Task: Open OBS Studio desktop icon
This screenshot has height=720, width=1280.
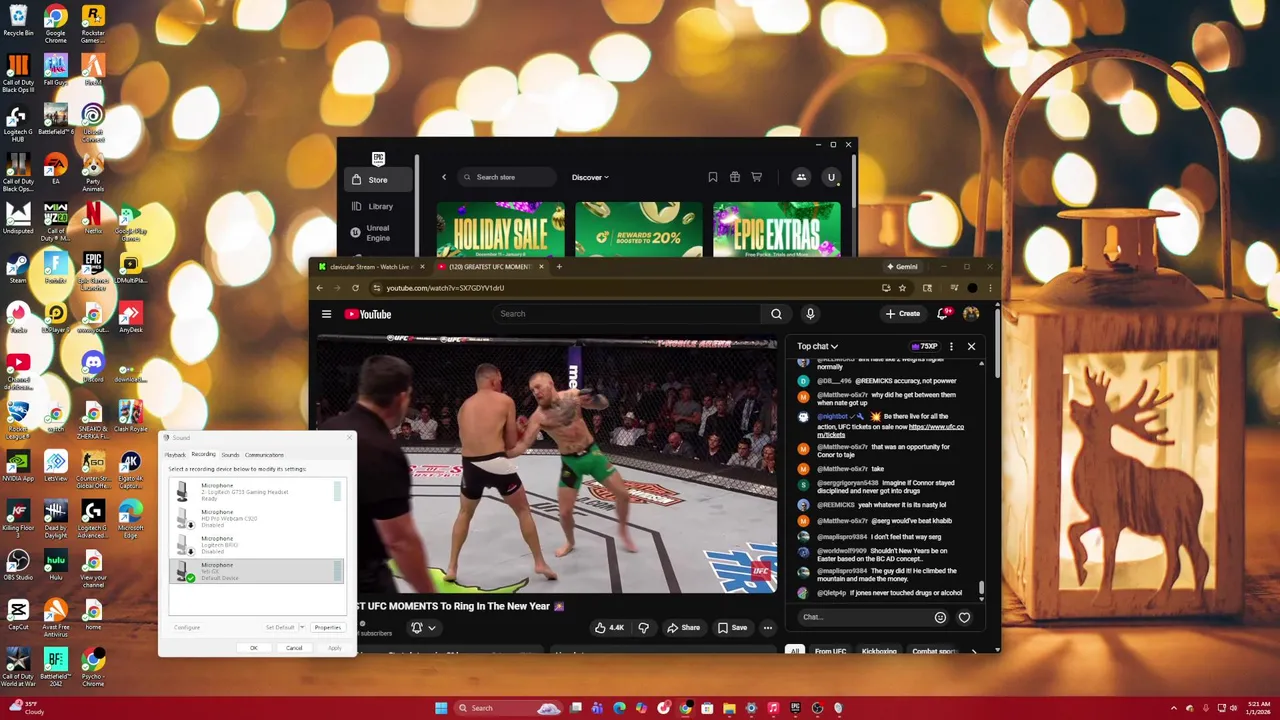Action: point(18,564)
